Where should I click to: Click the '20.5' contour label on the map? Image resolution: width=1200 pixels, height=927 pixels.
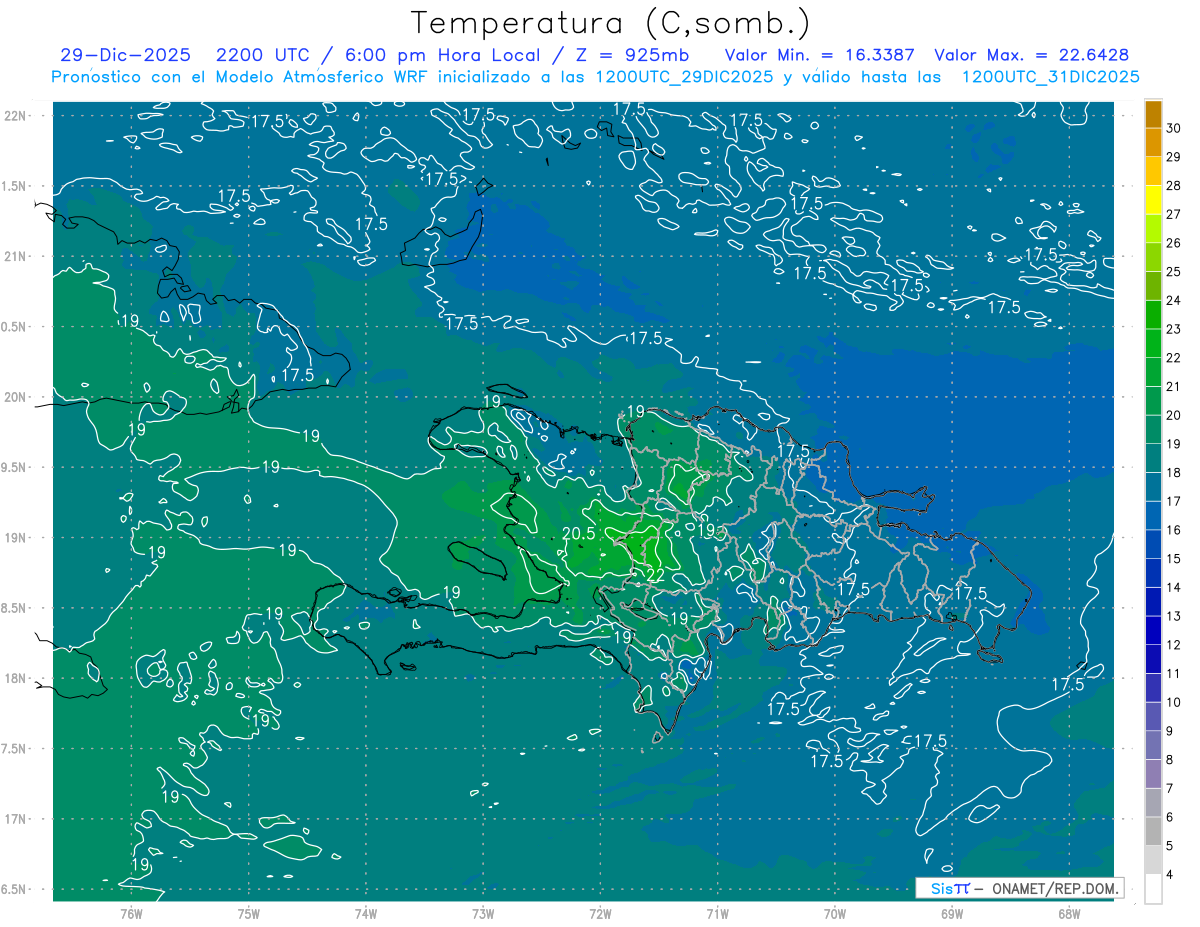579,534
